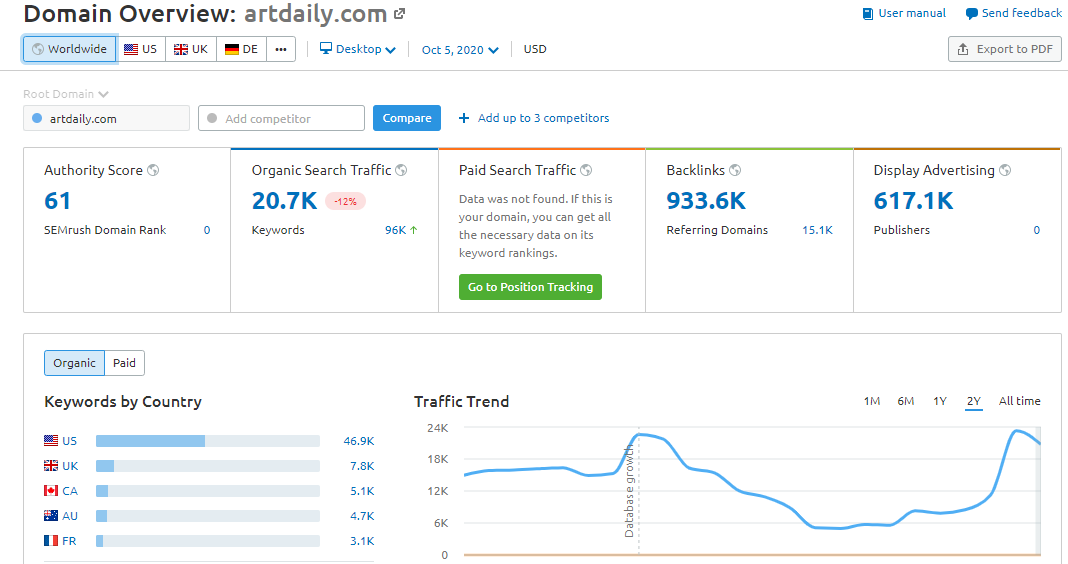Viewport: 1068px width, 564px height.
Task: Click the Add competitor input field
Action: 281,118
